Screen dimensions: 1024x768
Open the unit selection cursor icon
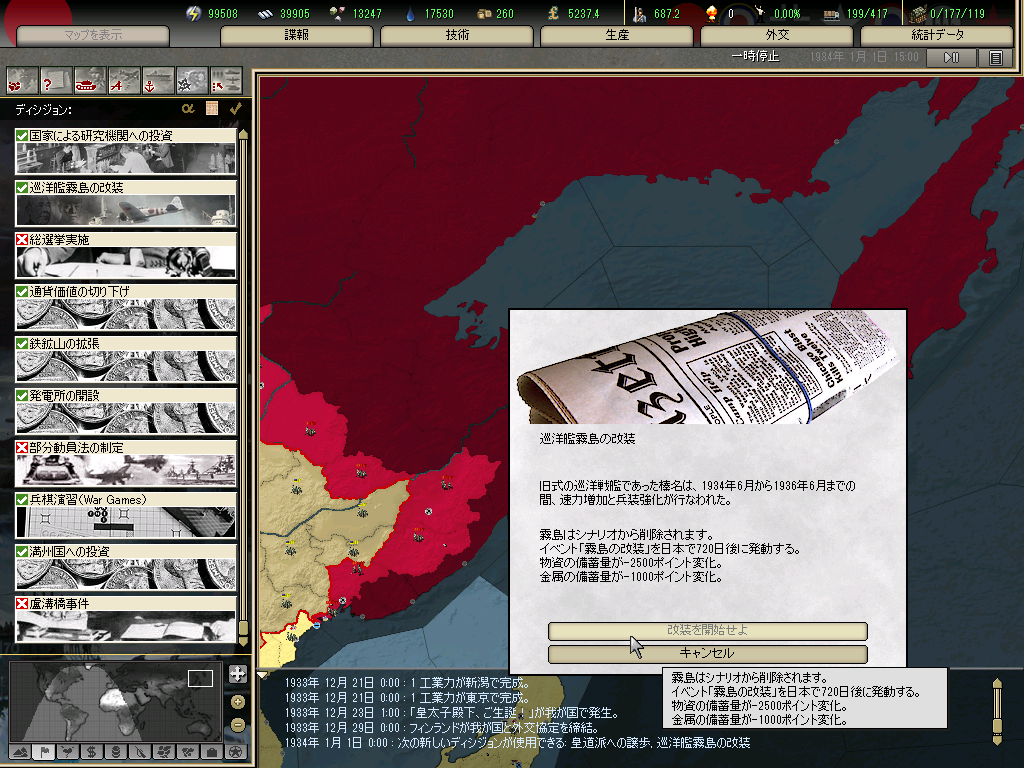click(225, 81)
